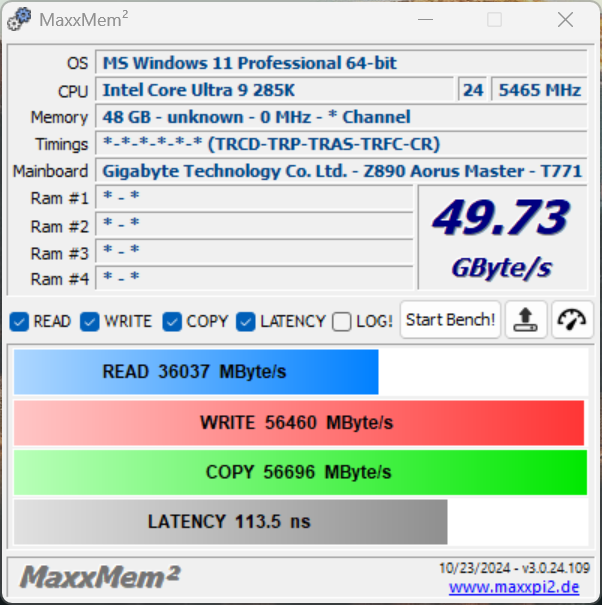Select the OS field showing Windows 11 Professional

341,63
